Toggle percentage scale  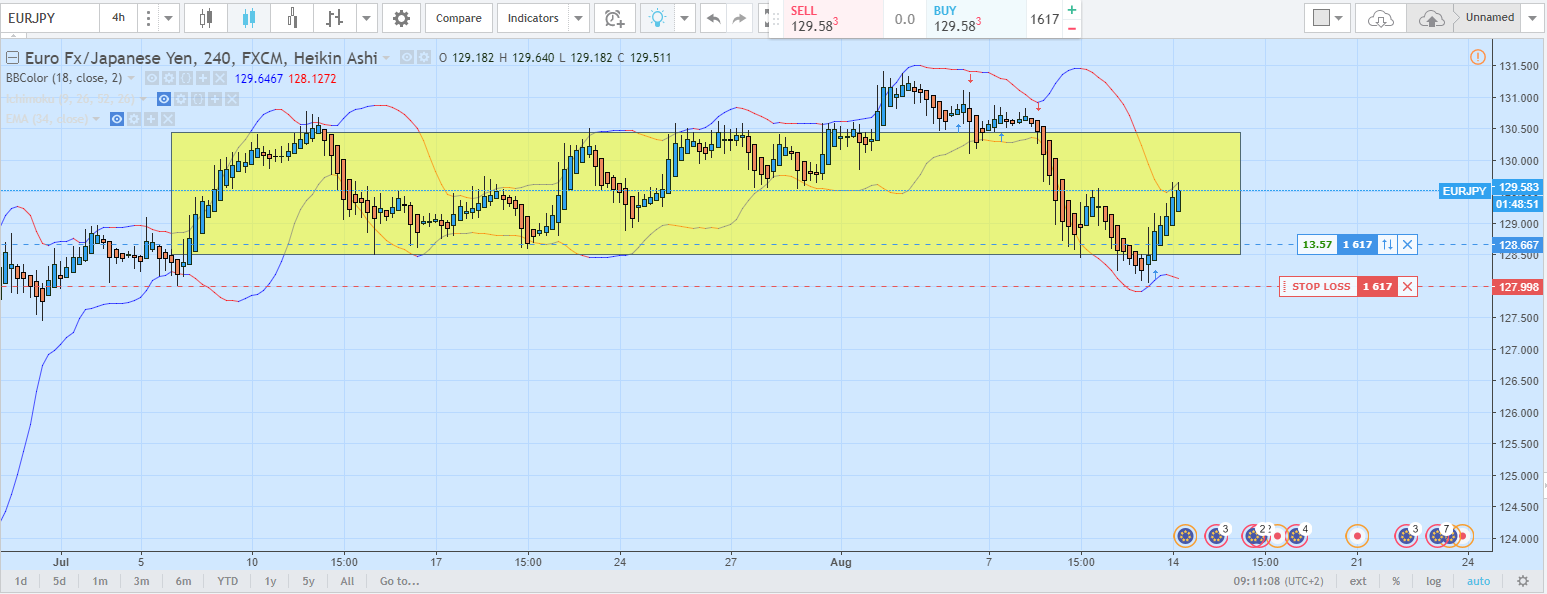(1395, 581)
